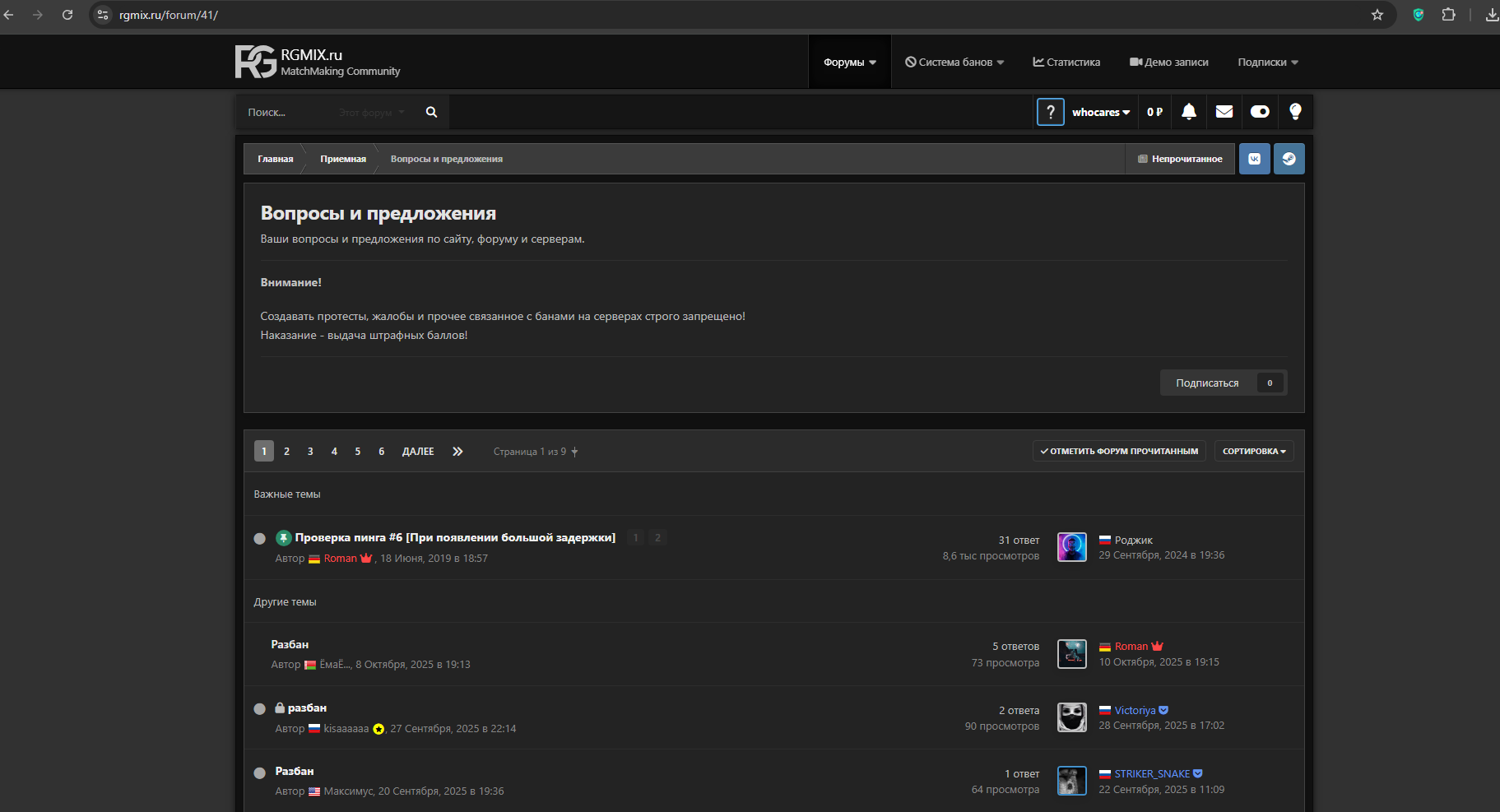Jump to last page double-arrow icon

pos(457,452)
